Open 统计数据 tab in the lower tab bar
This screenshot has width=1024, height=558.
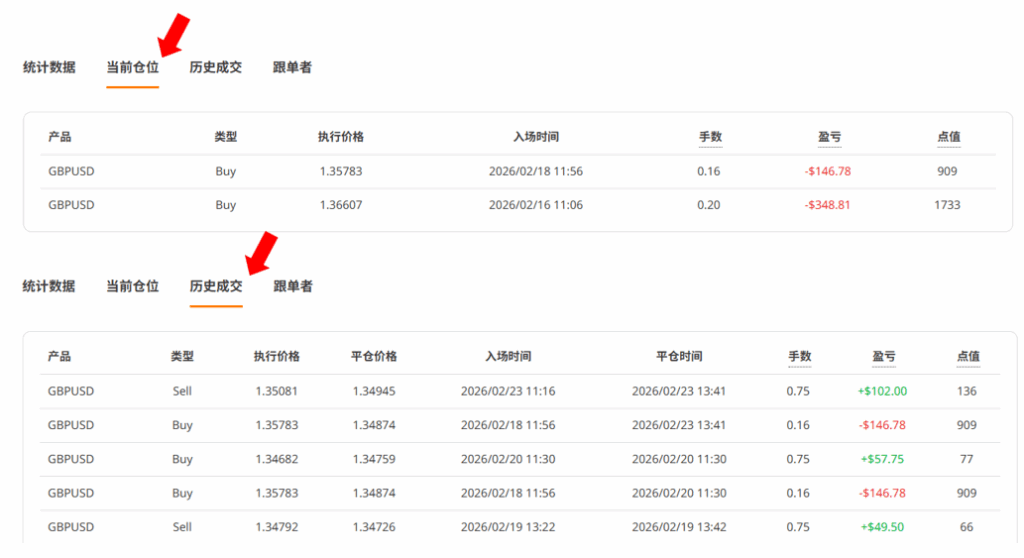(x=49, y=286)
